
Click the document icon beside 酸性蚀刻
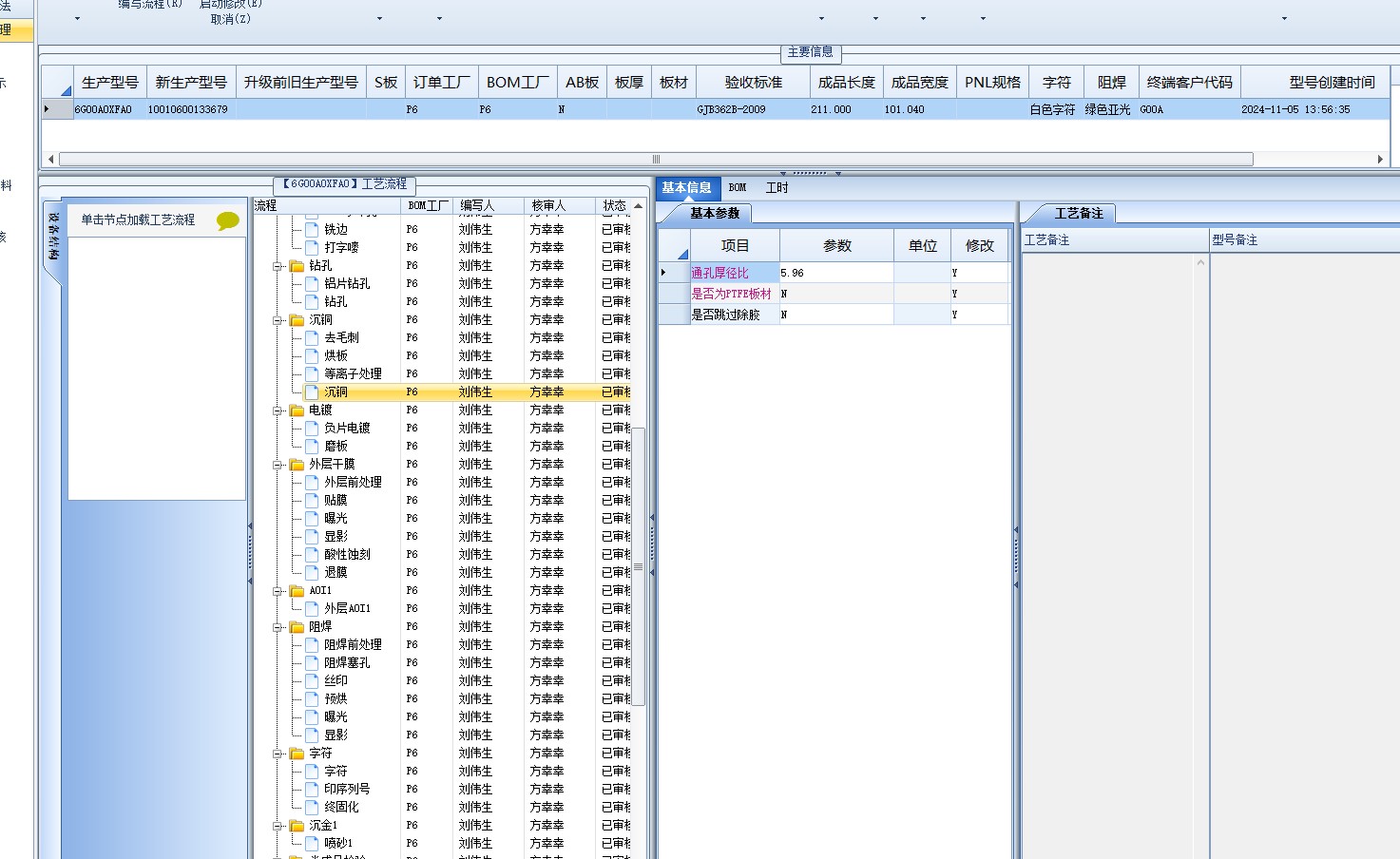coord(312,554)
